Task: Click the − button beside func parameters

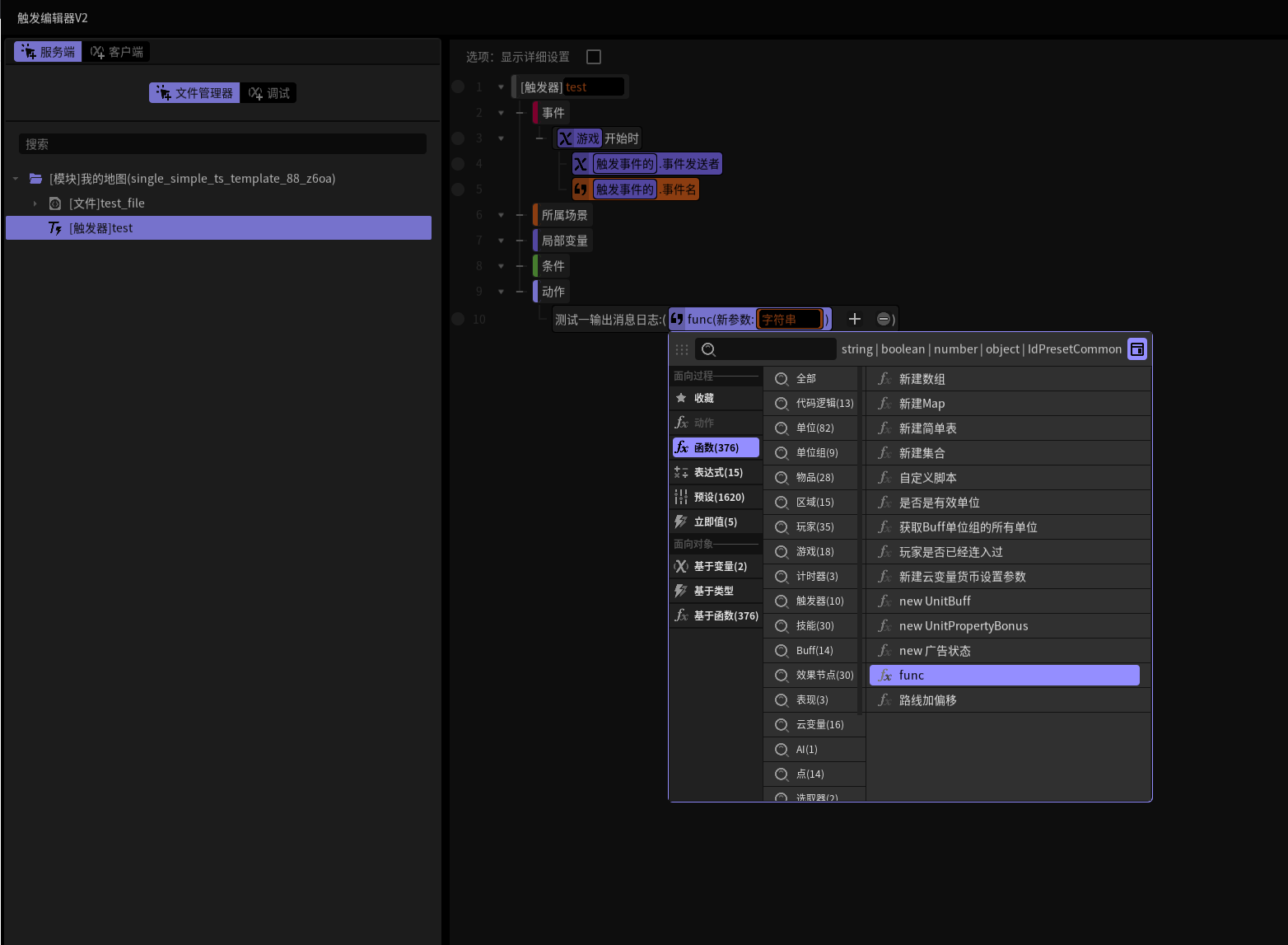Action: [884, 319]
